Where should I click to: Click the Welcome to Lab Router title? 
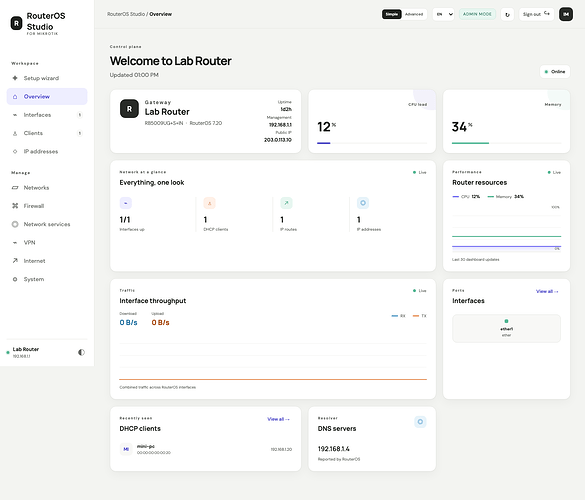tap(171, 61)
